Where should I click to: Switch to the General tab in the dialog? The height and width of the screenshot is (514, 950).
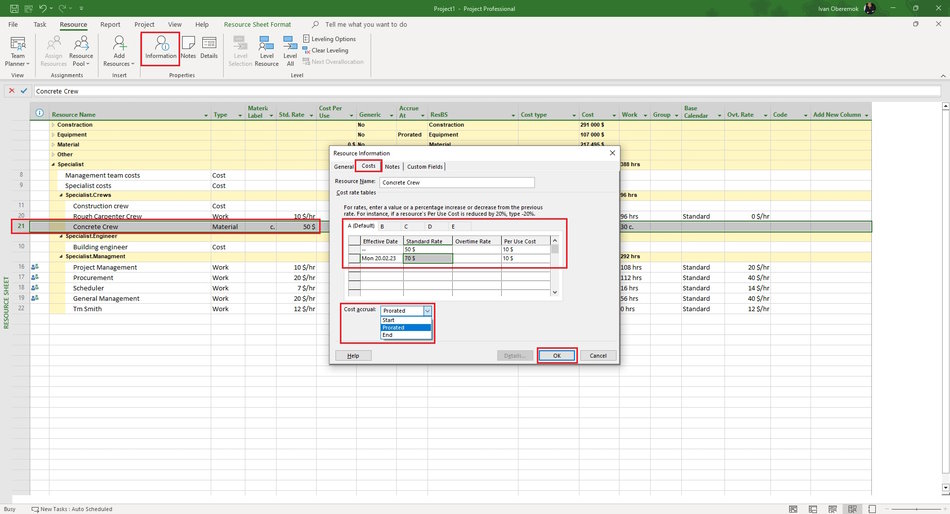[x=344, y=166]
